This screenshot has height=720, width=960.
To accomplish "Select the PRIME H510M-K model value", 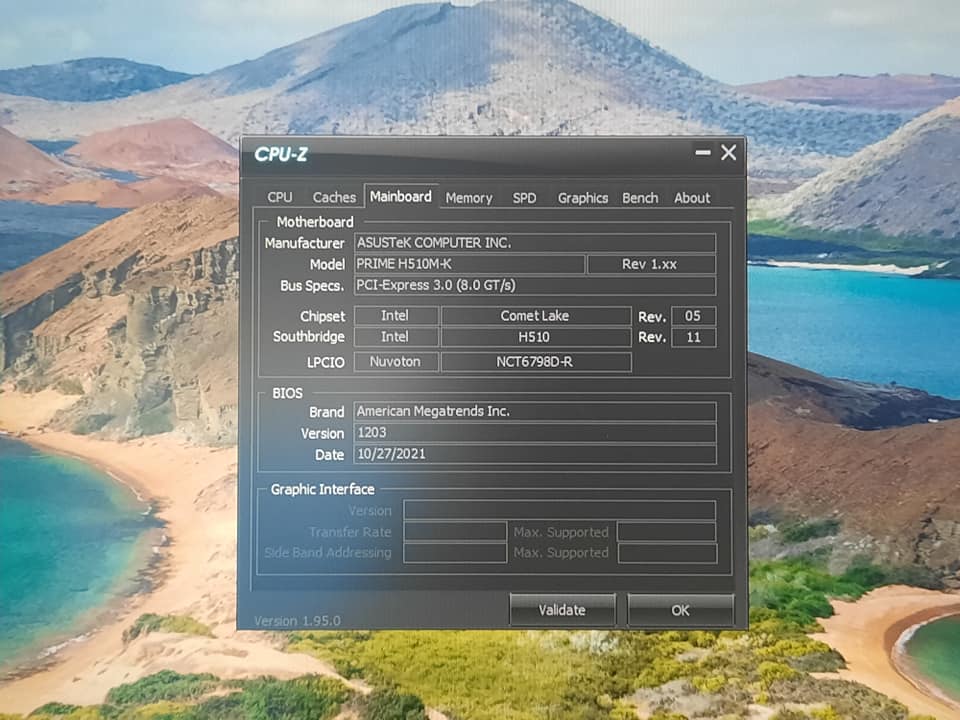I will [x=469, y=264].
